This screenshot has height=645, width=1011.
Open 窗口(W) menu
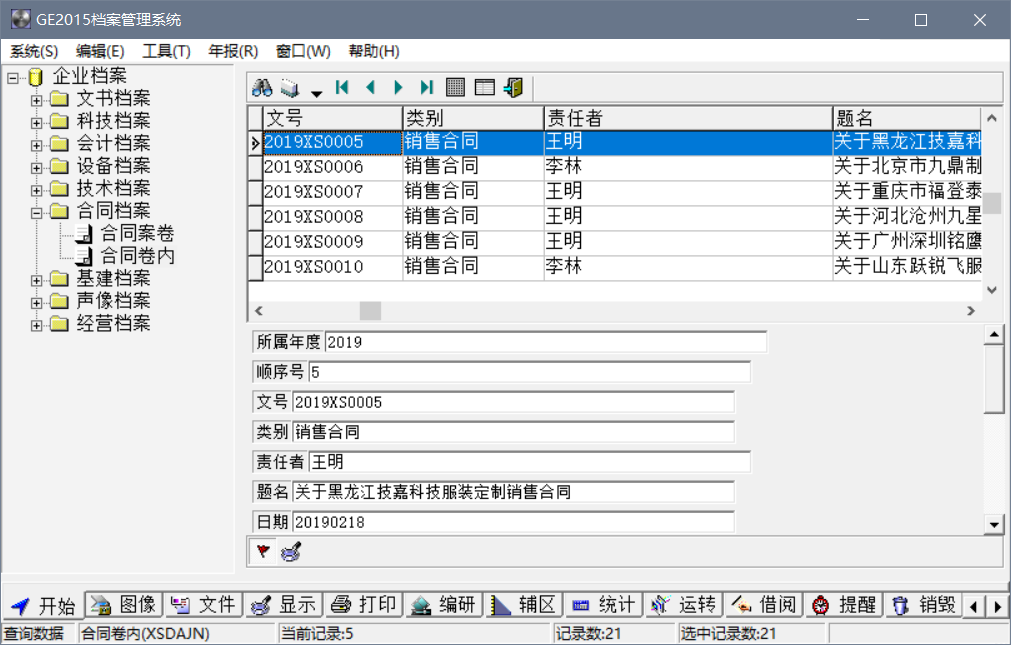pyautogui.click(x=303, y=51)
